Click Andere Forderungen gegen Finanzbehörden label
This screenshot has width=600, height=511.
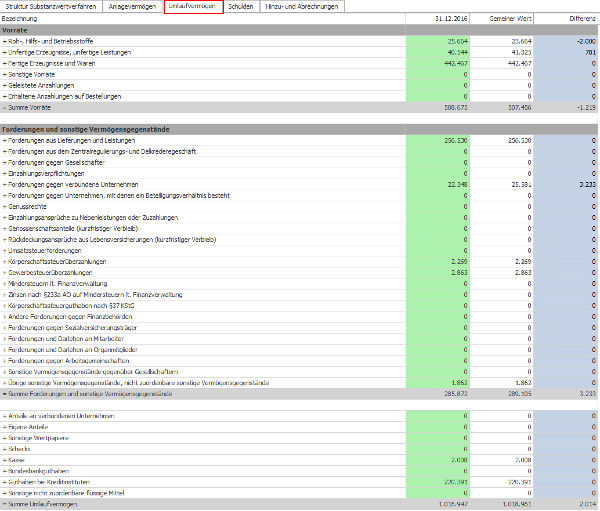[70, 317]
